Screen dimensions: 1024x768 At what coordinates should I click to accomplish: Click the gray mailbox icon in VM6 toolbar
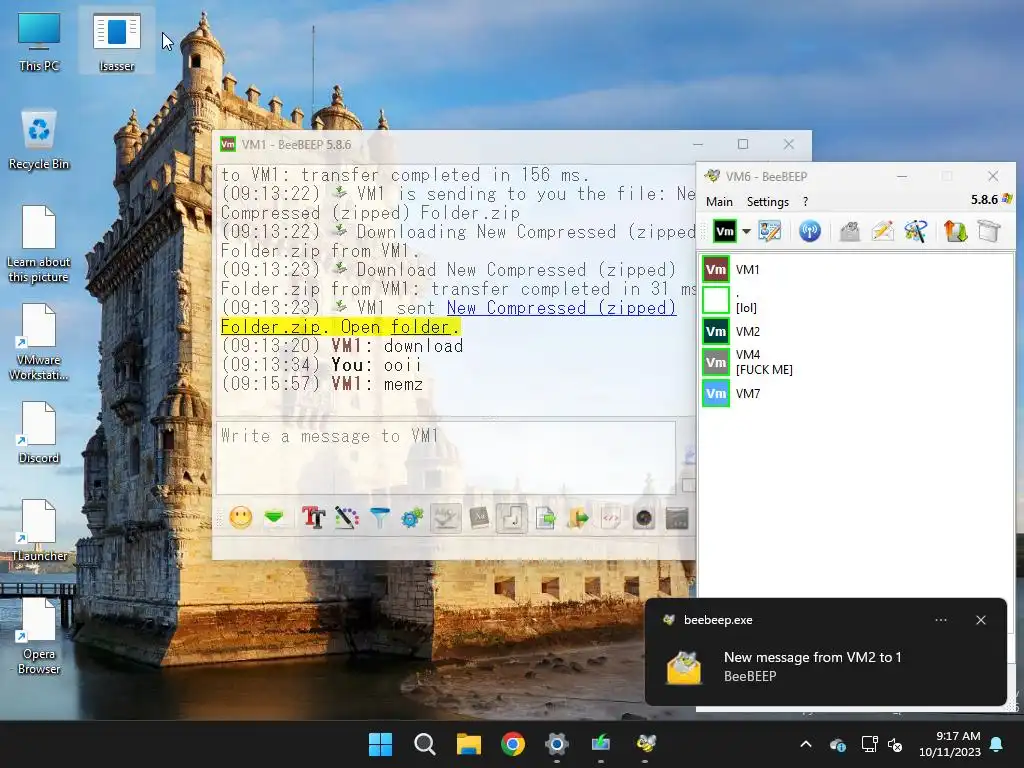850,231
